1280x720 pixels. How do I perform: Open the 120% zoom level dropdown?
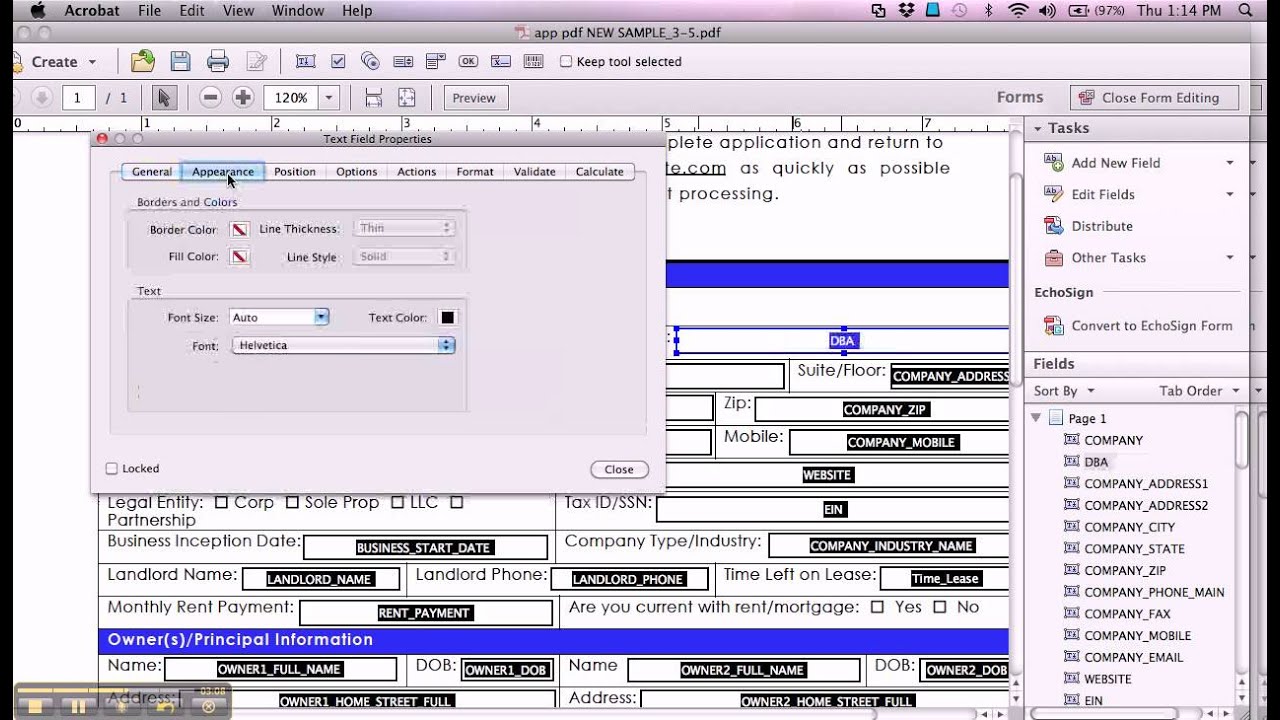[329, 97]
